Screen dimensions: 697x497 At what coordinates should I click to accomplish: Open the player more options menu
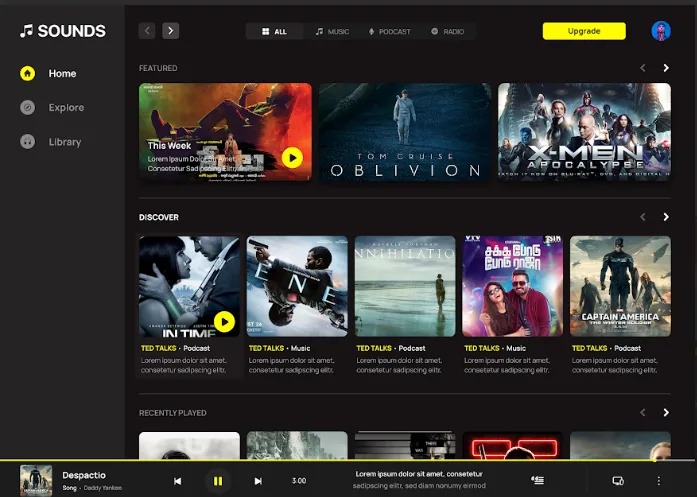[659, 481]
